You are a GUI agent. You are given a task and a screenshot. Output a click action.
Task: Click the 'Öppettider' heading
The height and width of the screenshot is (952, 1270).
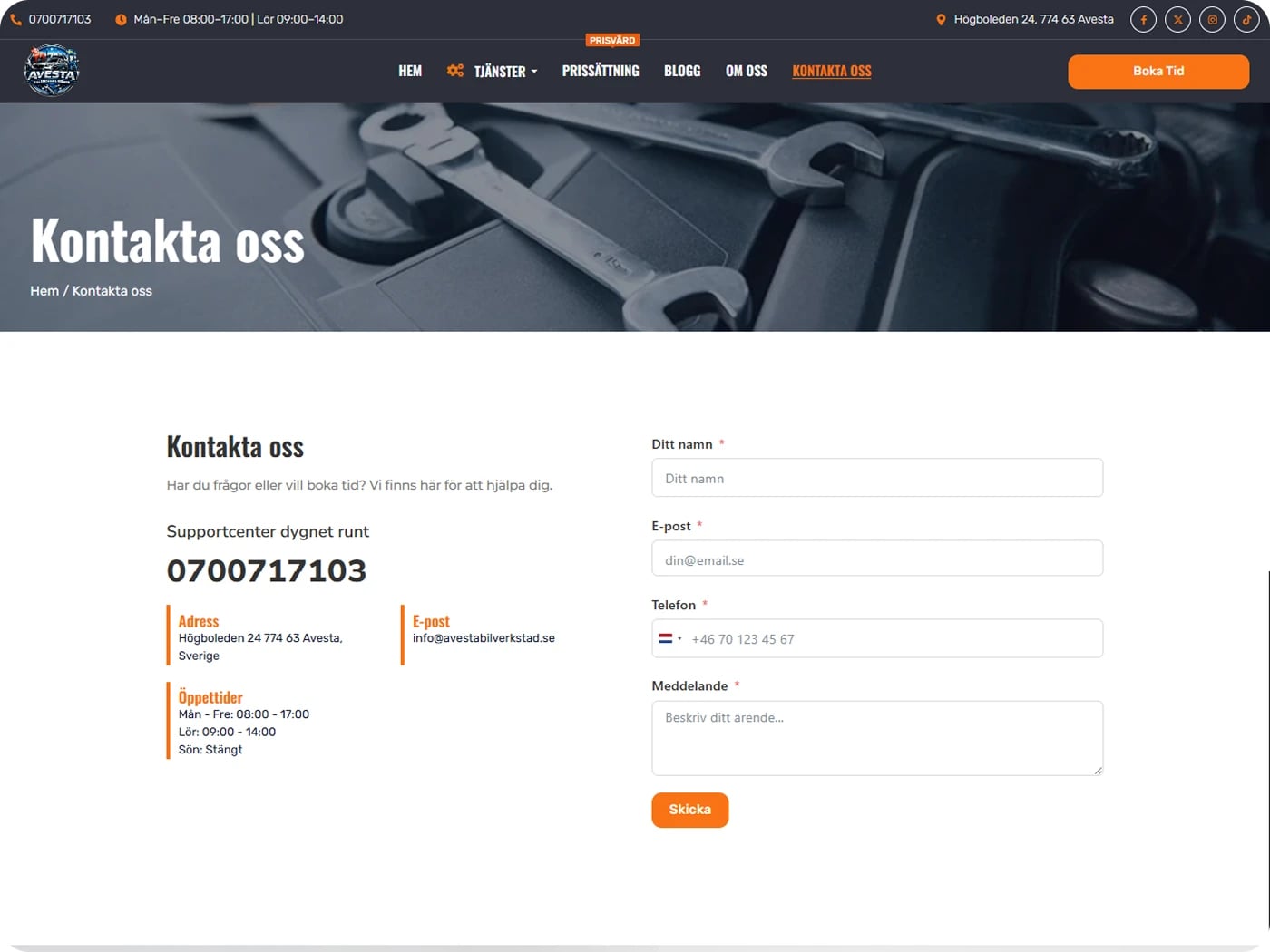pyautogui.click(x=210, y=697)
